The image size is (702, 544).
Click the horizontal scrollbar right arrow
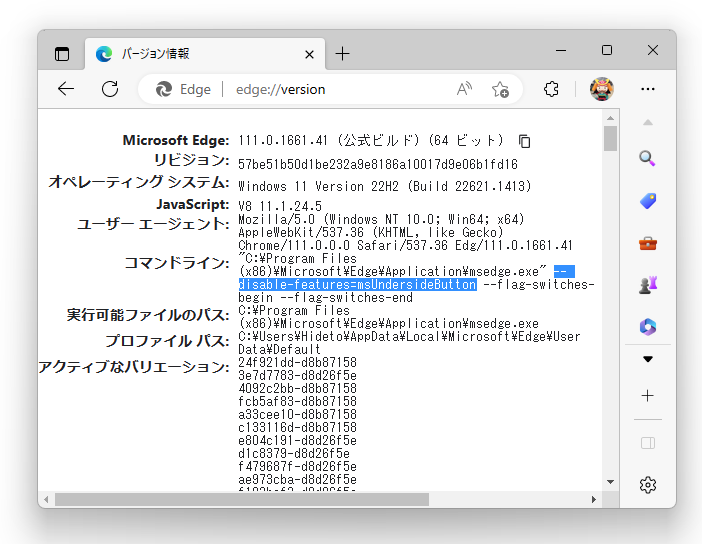pyautogui.click(x=594, y=499)
